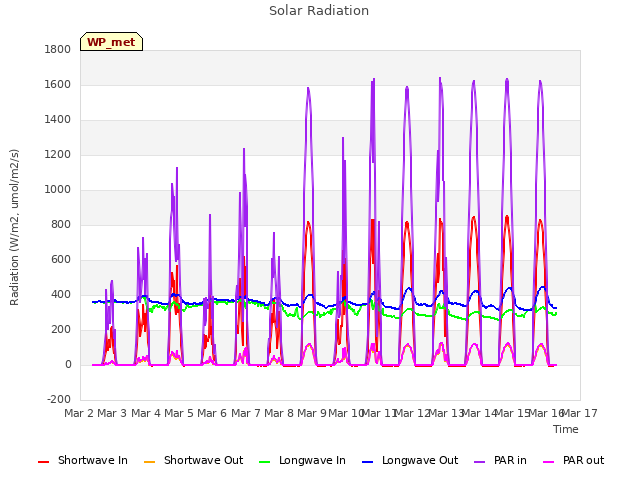Click the PAR in peak on Mar 5
Screen dimensions: 640x480
177,168
